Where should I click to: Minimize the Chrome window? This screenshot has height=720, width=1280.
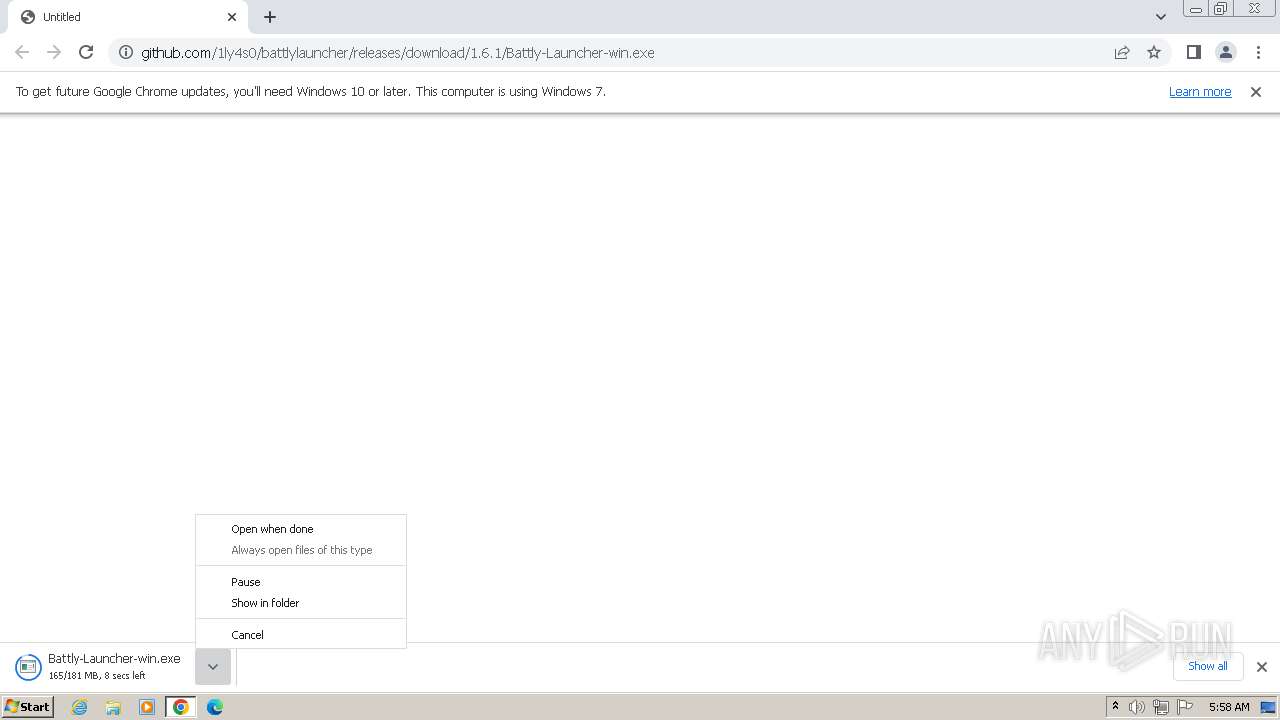tap(1196, 9)
